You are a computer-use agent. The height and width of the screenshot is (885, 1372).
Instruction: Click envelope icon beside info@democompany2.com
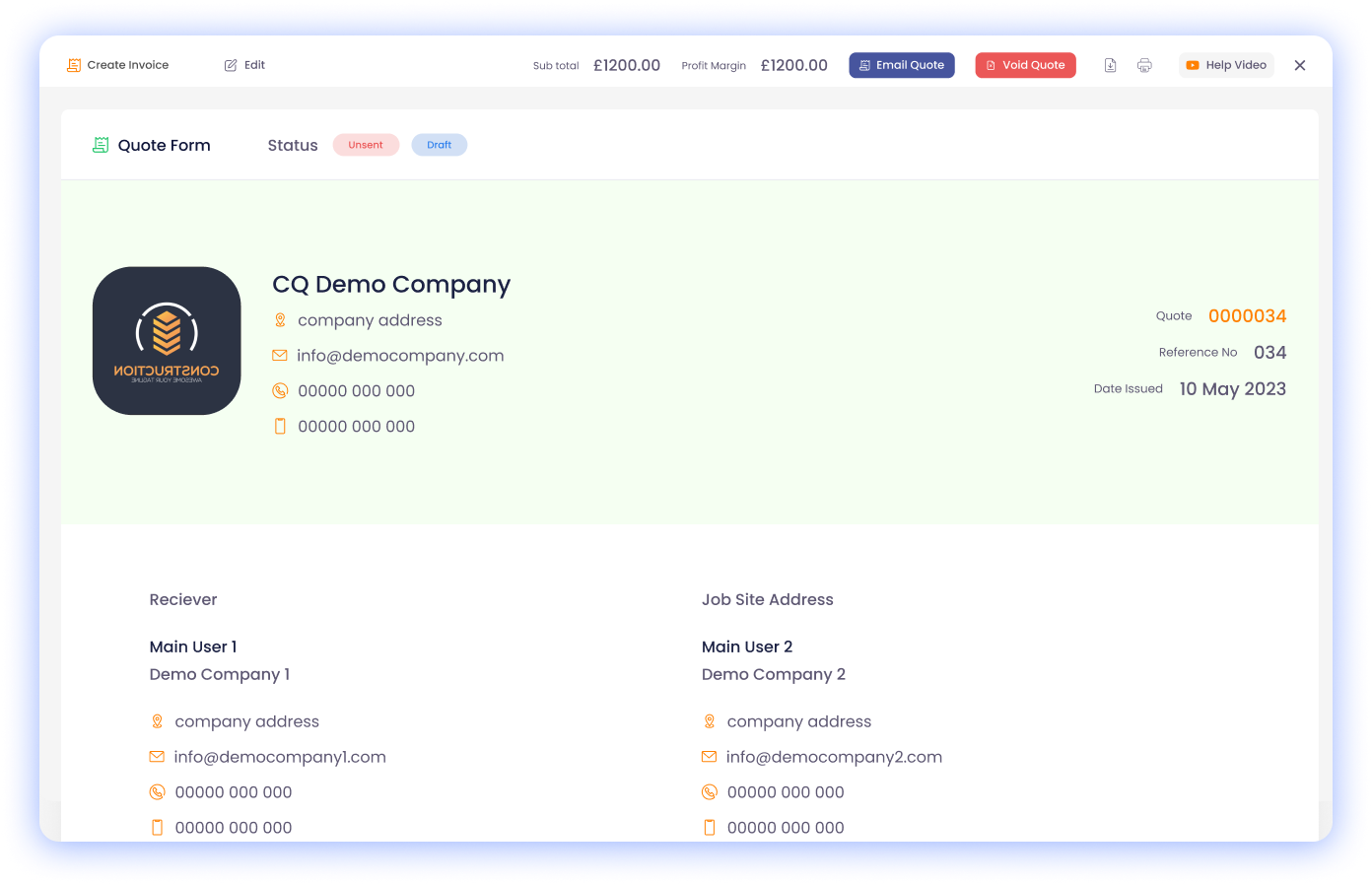pyautogui.click(x=710, y=757)
